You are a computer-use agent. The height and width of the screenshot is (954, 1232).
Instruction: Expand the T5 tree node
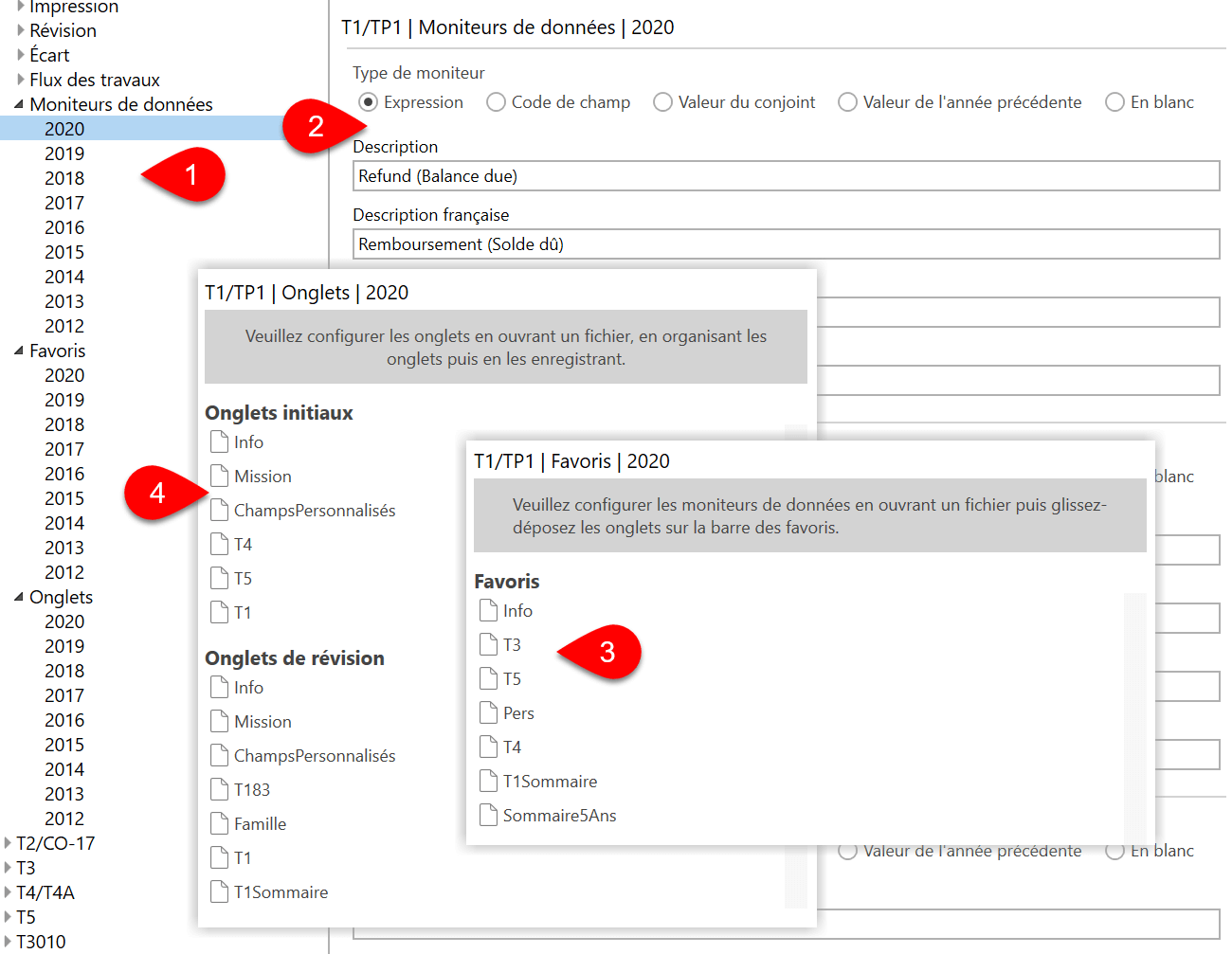[8, 917]
